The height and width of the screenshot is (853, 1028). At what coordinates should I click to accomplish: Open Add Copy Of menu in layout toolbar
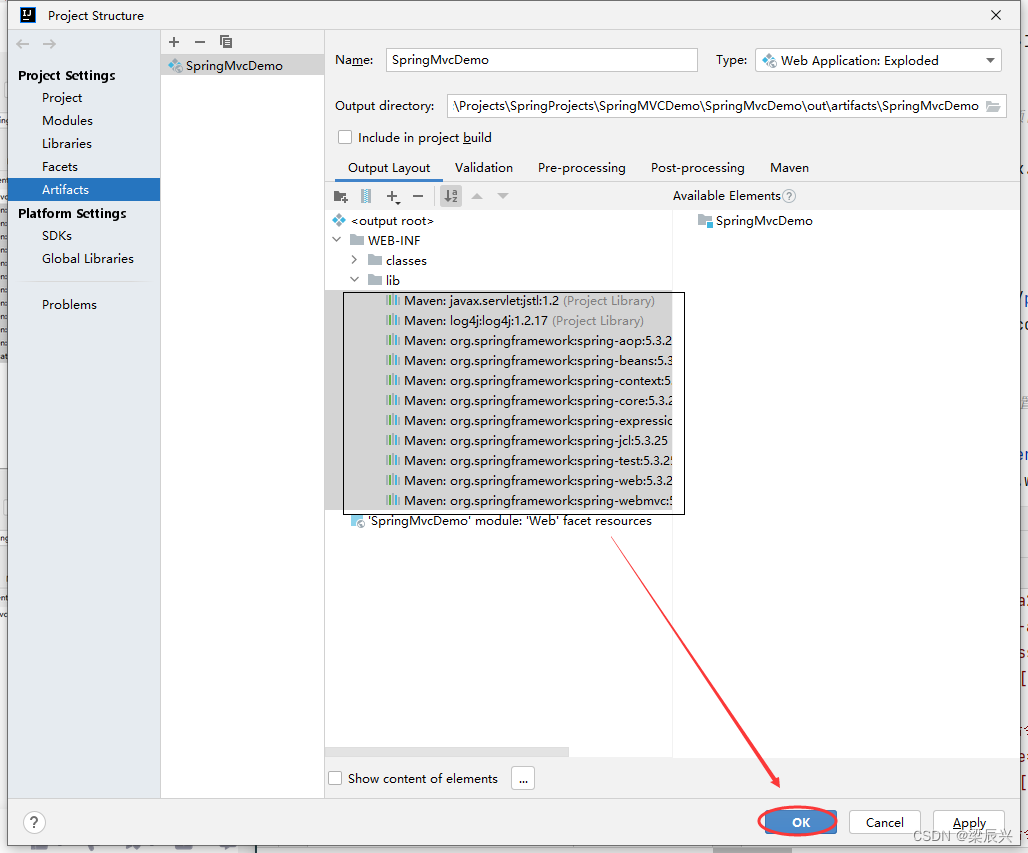pos(393,196)
